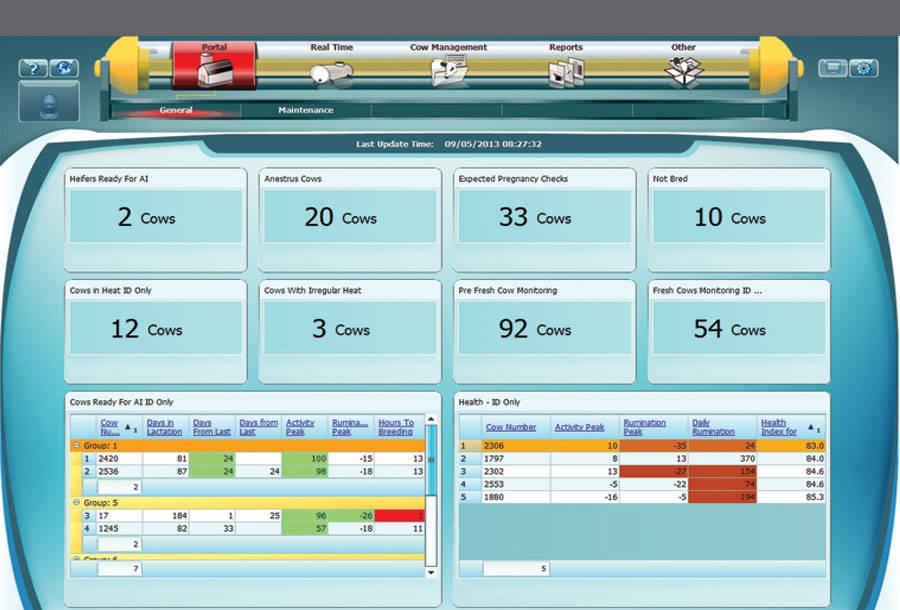Switch to the General sub-tab
This screenshot has width=900, height=610.
[x=176, y=110]
